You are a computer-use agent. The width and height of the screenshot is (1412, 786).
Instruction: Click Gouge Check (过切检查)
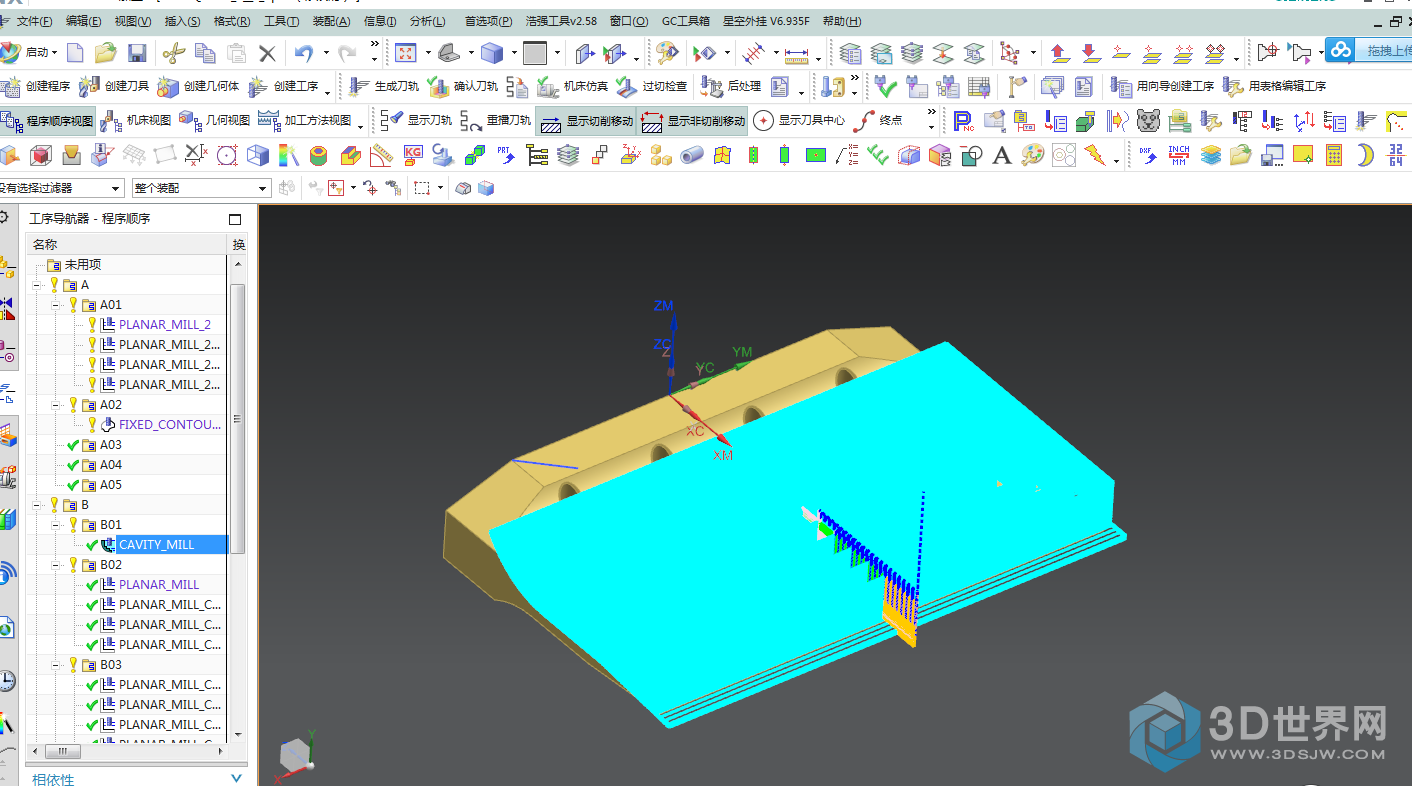pos(651,87)
